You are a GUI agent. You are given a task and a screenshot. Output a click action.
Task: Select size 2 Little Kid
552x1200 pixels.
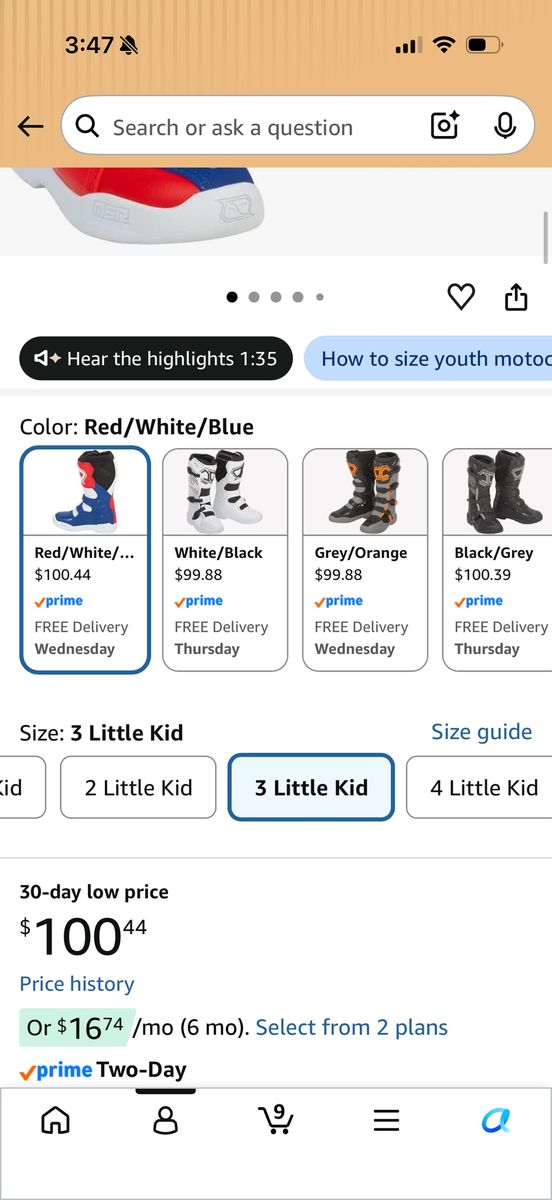click(138, 788)
